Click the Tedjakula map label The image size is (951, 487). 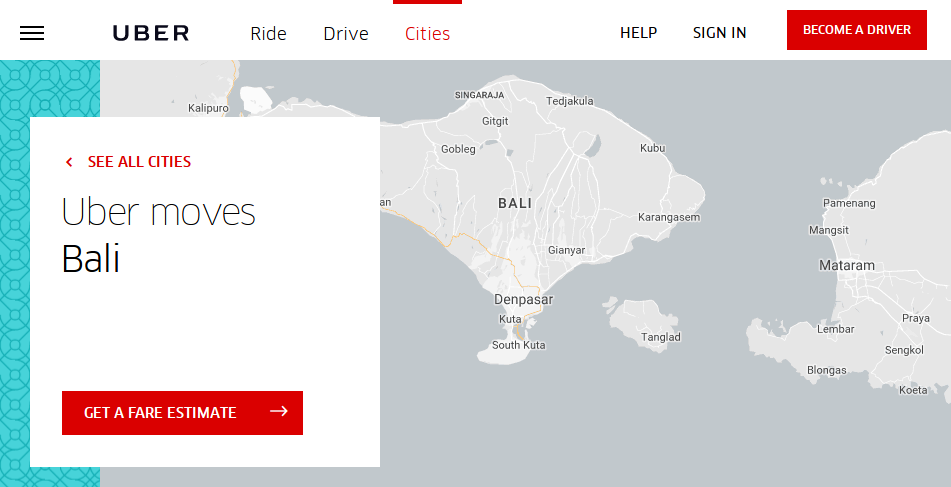coord(570,101)
